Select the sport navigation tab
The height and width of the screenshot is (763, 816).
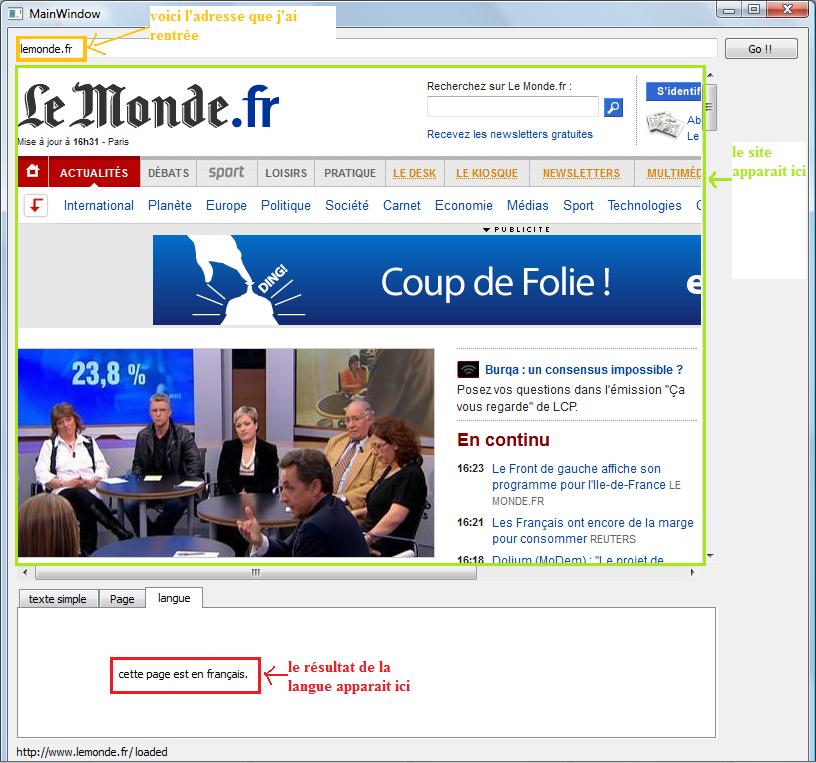click(x=226, y=172)
